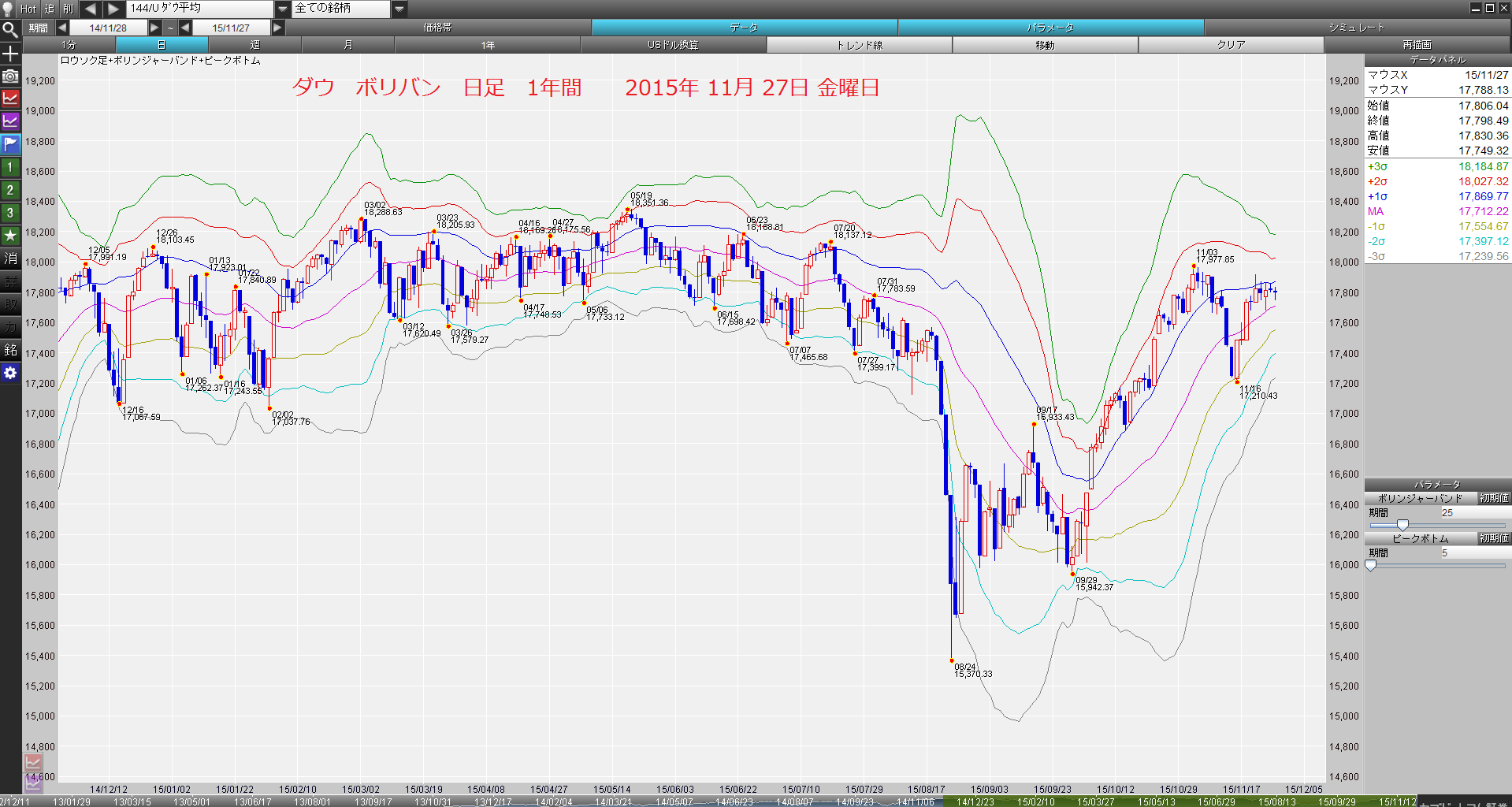
Task: Step end date 15/11/27 forward
Action: [x=277, y=28]
